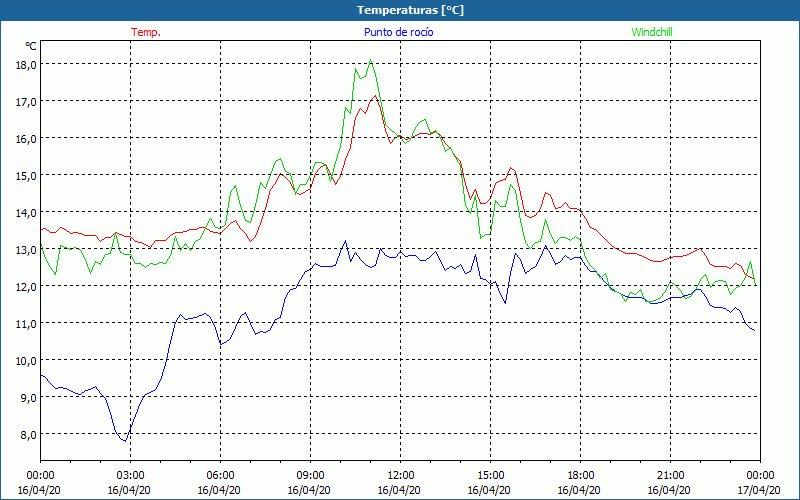800x500 pixels.
Task: Click the 17,0 y-axis value
Action: coord(26,102)
